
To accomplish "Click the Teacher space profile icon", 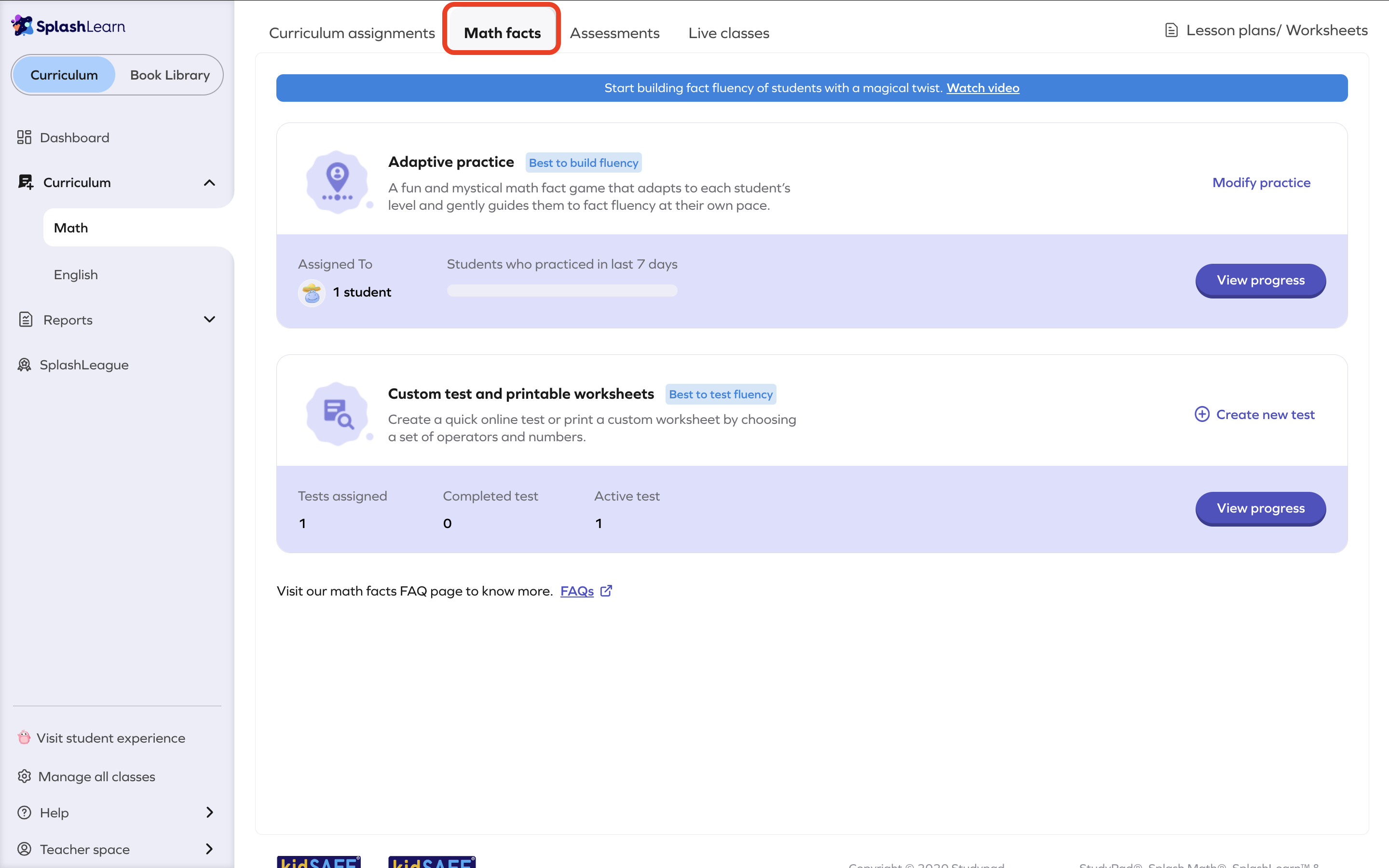I will click(24, 849).
